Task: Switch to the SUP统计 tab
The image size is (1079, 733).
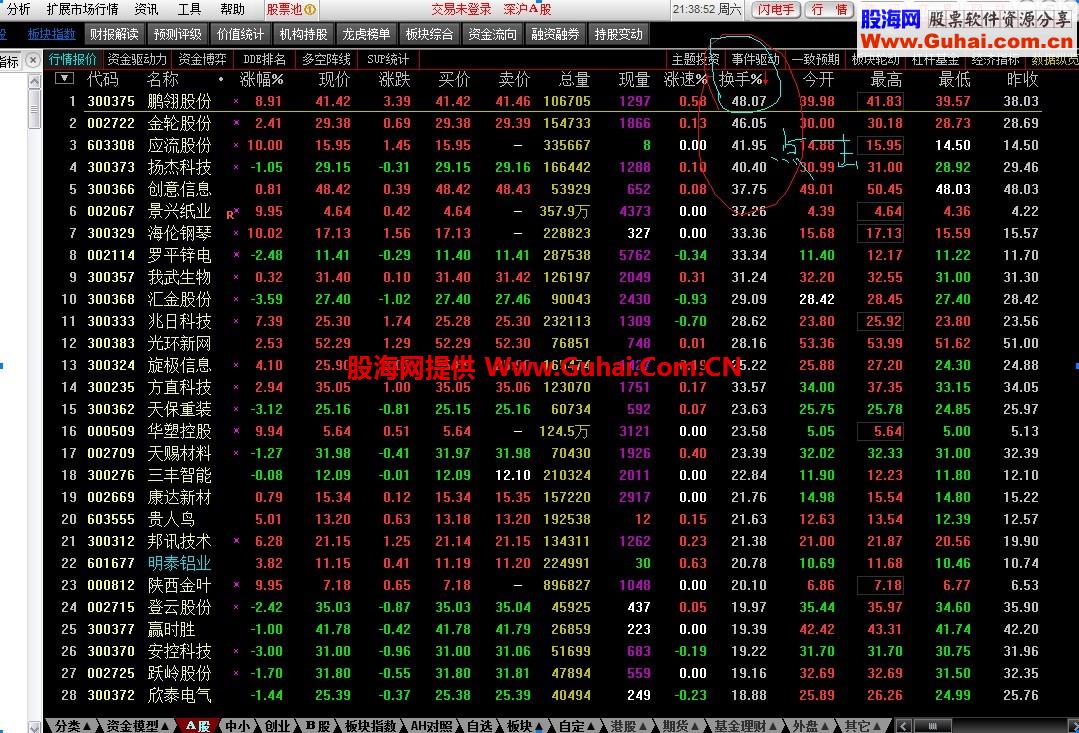Action: (x=387, y=60)
